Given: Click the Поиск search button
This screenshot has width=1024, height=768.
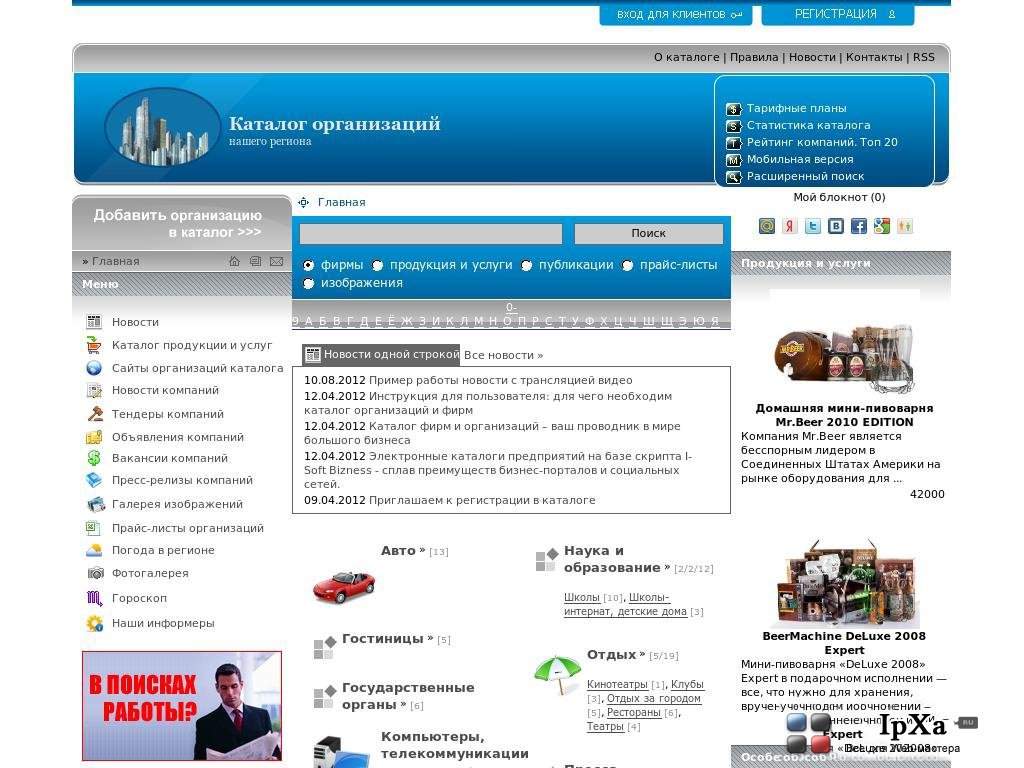Looking at the screenshot, I should [648, 233].
